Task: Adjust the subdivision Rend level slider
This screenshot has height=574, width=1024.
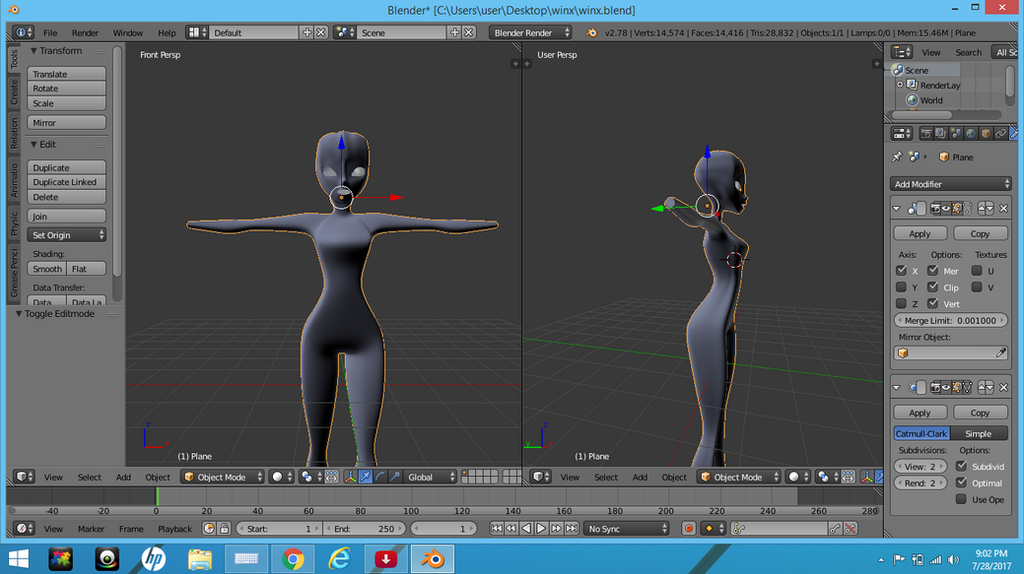Action: point(920,483)
